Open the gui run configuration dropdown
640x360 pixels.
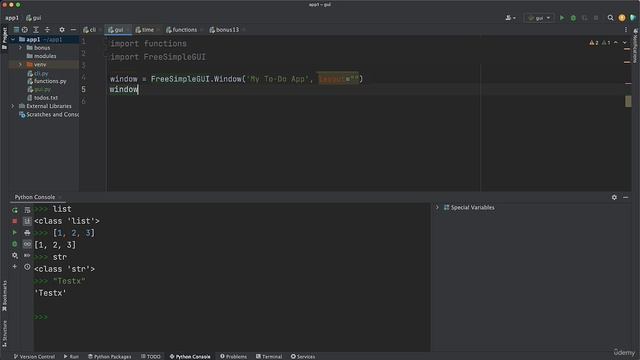539,18
